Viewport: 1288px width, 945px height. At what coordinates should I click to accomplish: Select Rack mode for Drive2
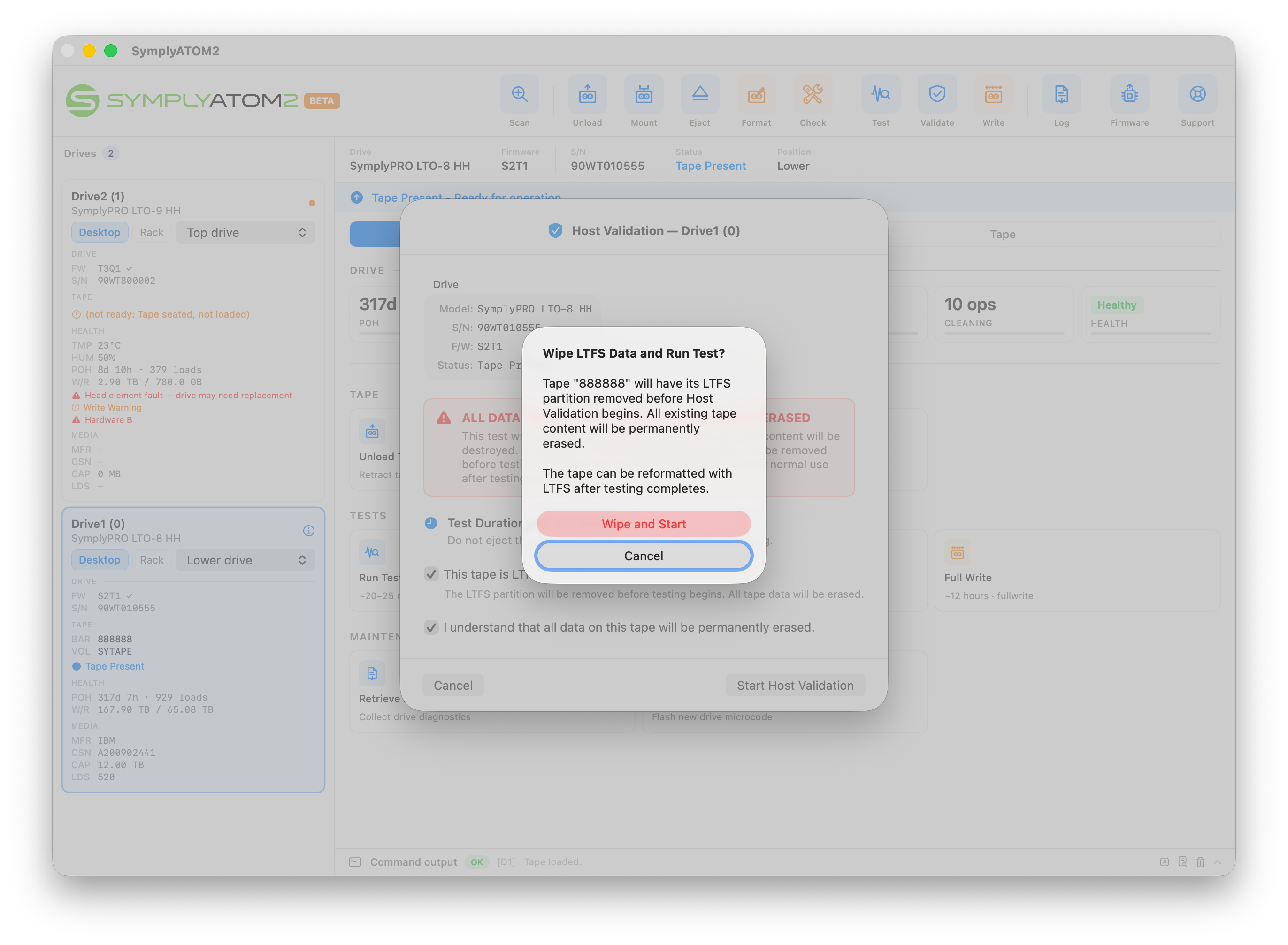click(152, 232)
